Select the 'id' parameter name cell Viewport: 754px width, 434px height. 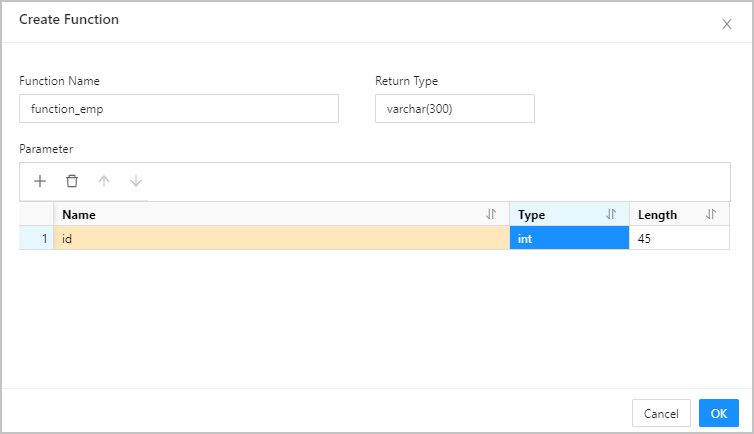click(281, 239)
